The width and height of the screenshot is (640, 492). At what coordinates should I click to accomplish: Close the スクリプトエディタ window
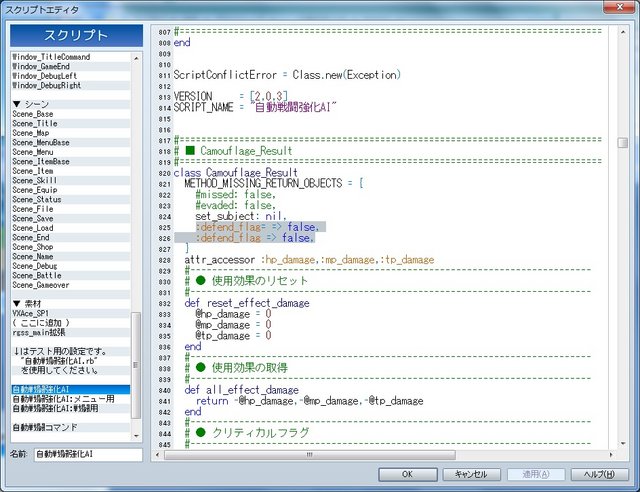(x=619, y=7)
